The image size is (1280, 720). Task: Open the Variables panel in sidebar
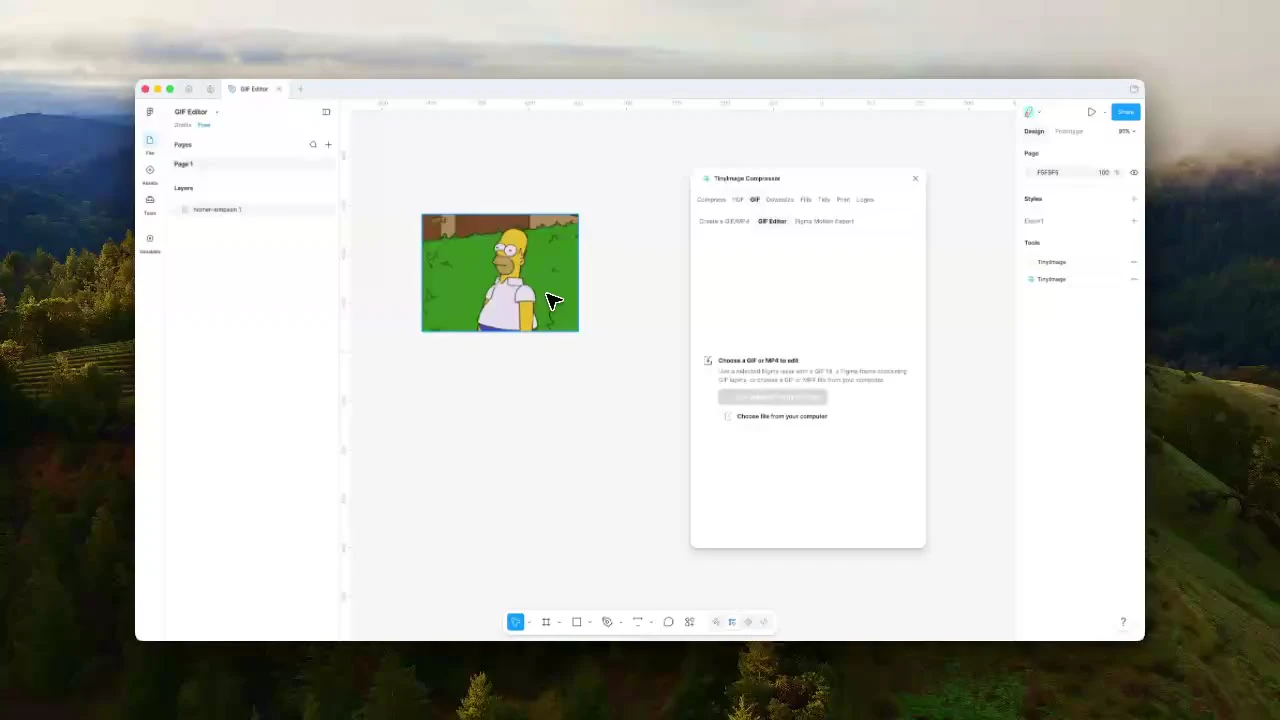click(150, 243)
